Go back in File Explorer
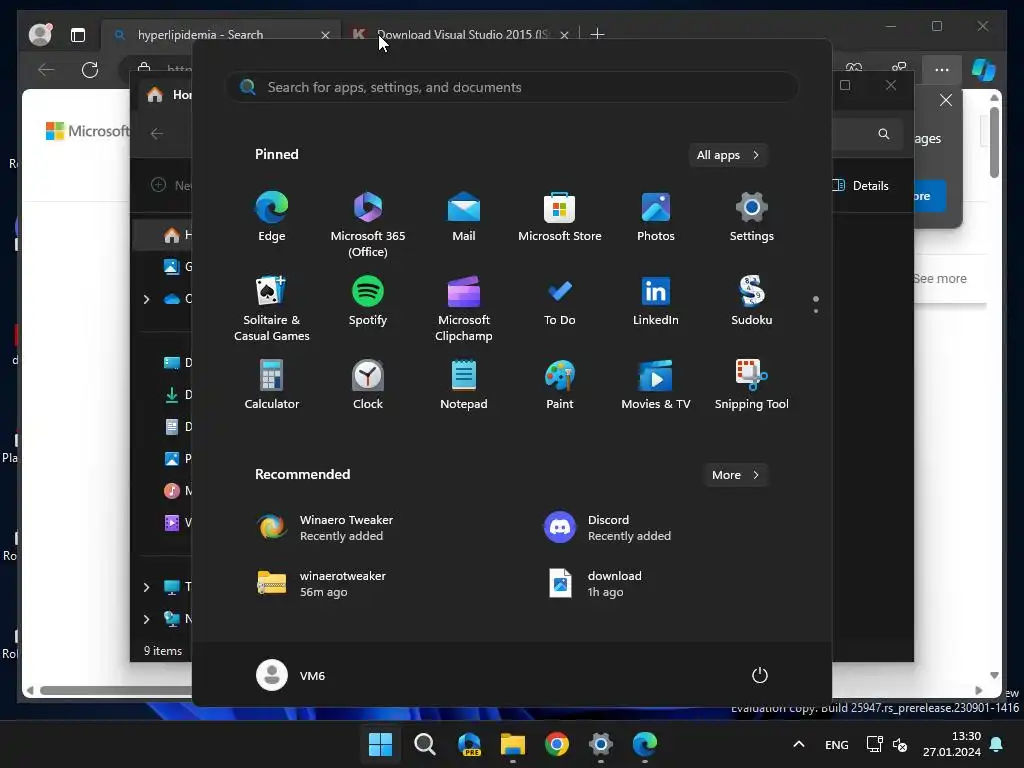The height and width of the screenshot is (768, 1024). tap(157, 134)
